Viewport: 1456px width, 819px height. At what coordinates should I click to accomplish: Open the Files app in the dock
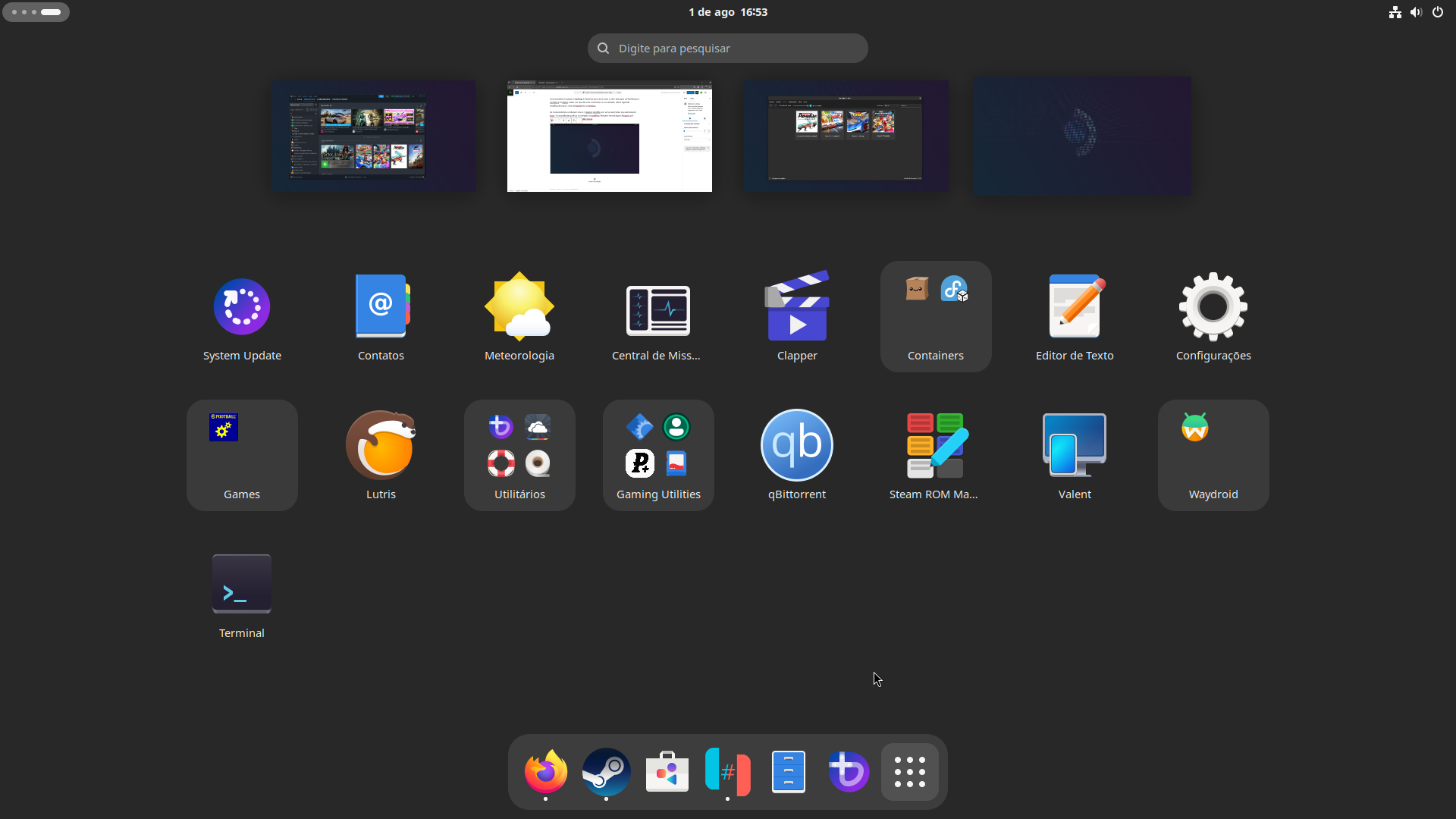(788, 772)
